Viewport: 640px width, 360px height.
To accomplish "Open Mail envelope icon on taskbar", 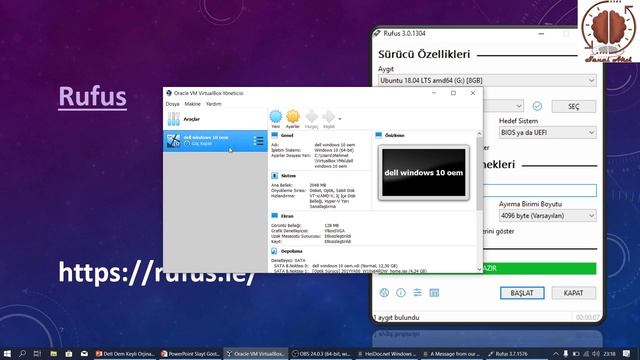I will 84,353.
